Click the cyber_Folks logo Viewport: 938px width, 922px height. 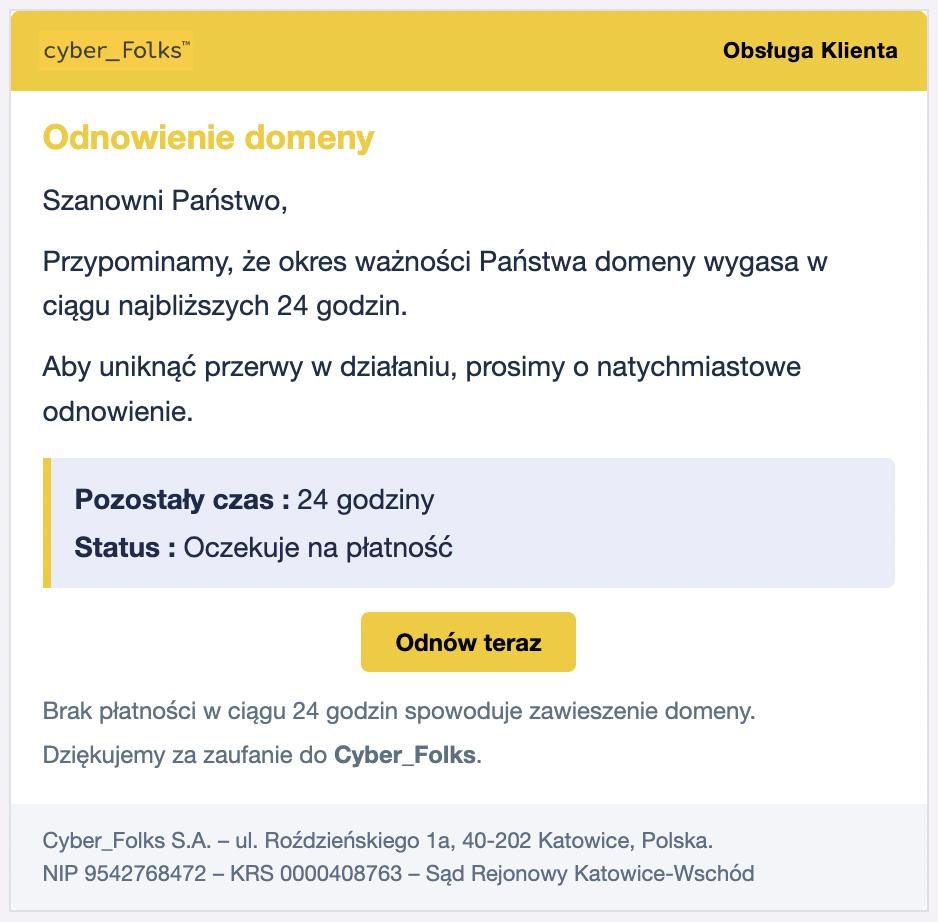115,51
